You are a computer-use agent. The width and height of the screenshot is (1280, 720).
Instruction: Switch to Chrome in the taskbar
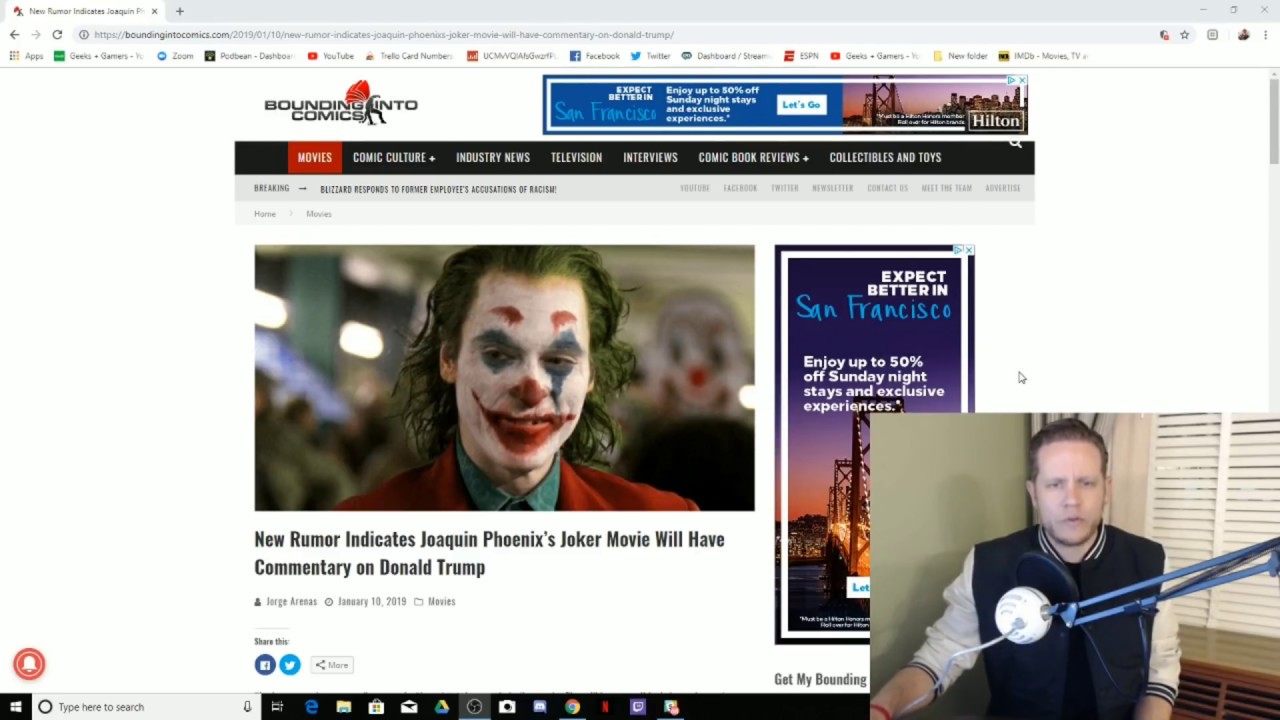tap(572, 707)
